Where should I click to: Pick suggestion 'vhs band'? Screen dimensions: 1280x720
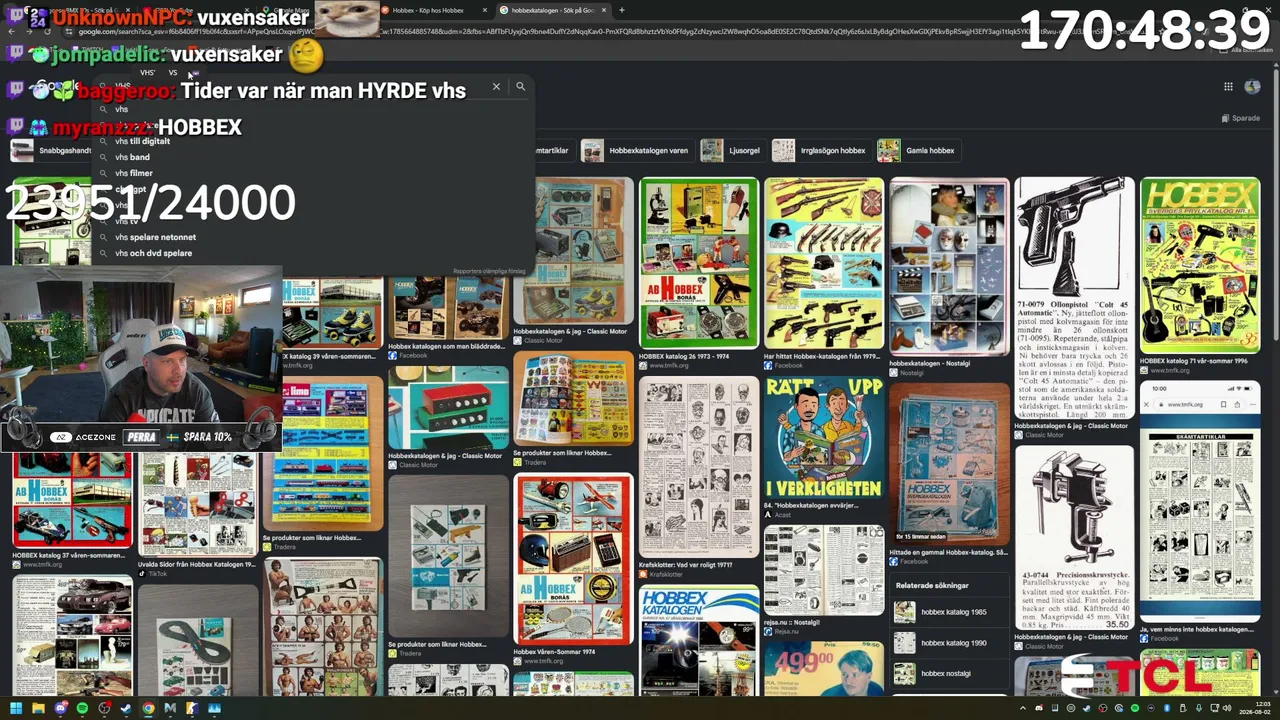click(x=132, y=157)
